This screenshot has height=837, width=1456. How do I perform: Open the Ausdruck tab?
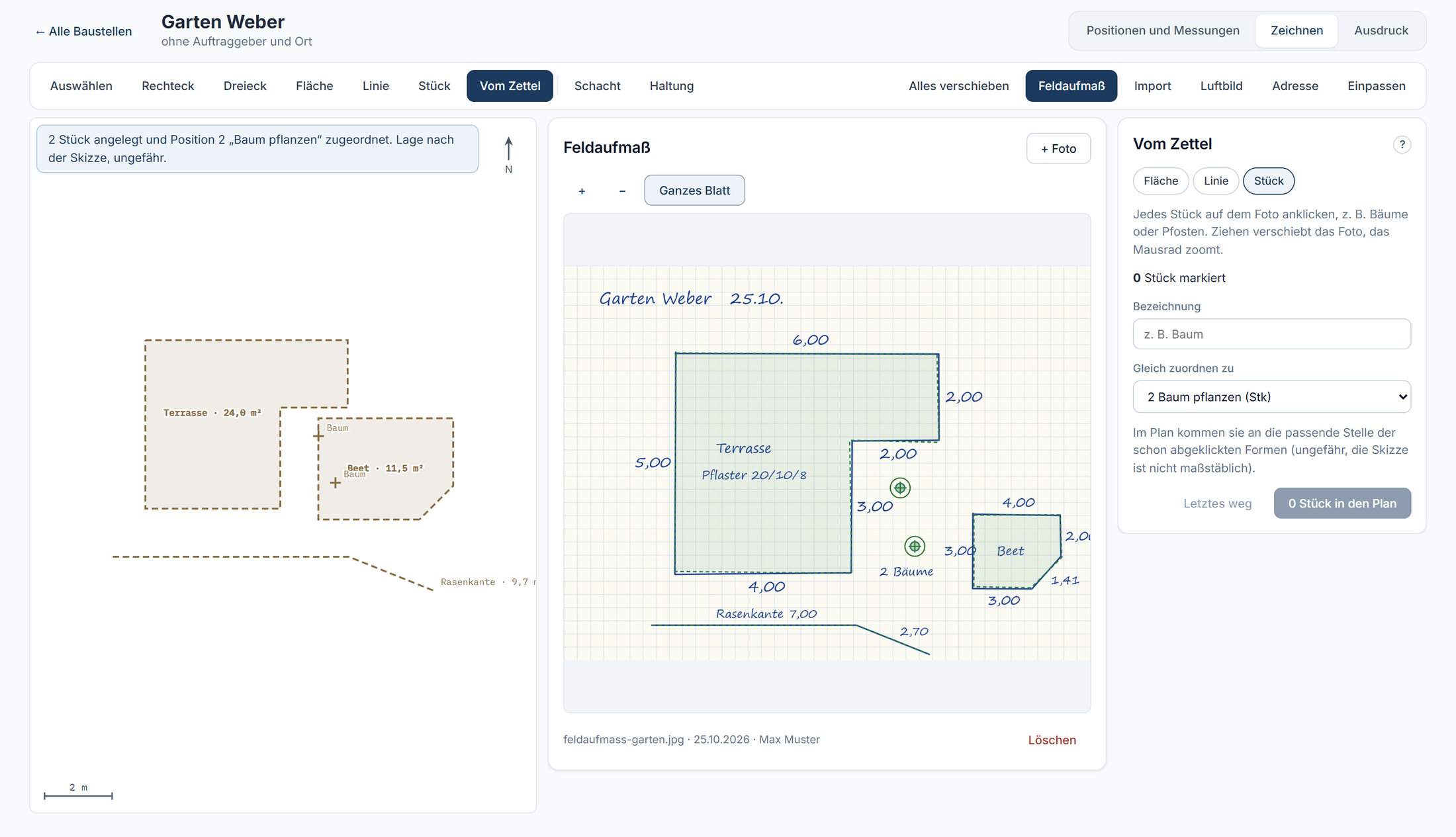[1381, 30]
